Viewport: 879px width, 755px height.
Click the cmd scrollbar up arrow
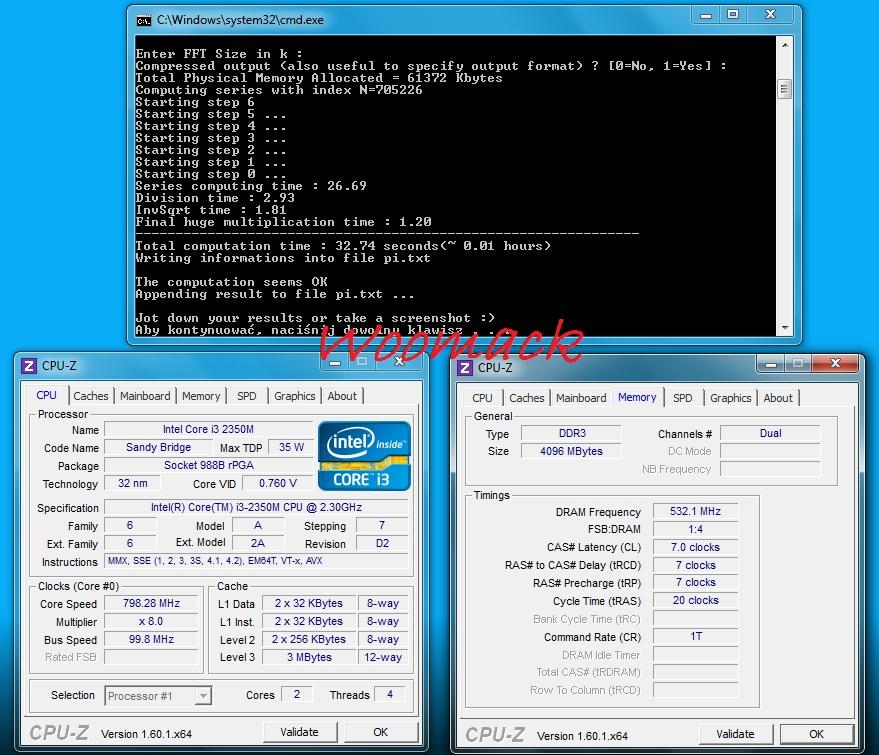(785, 45)
